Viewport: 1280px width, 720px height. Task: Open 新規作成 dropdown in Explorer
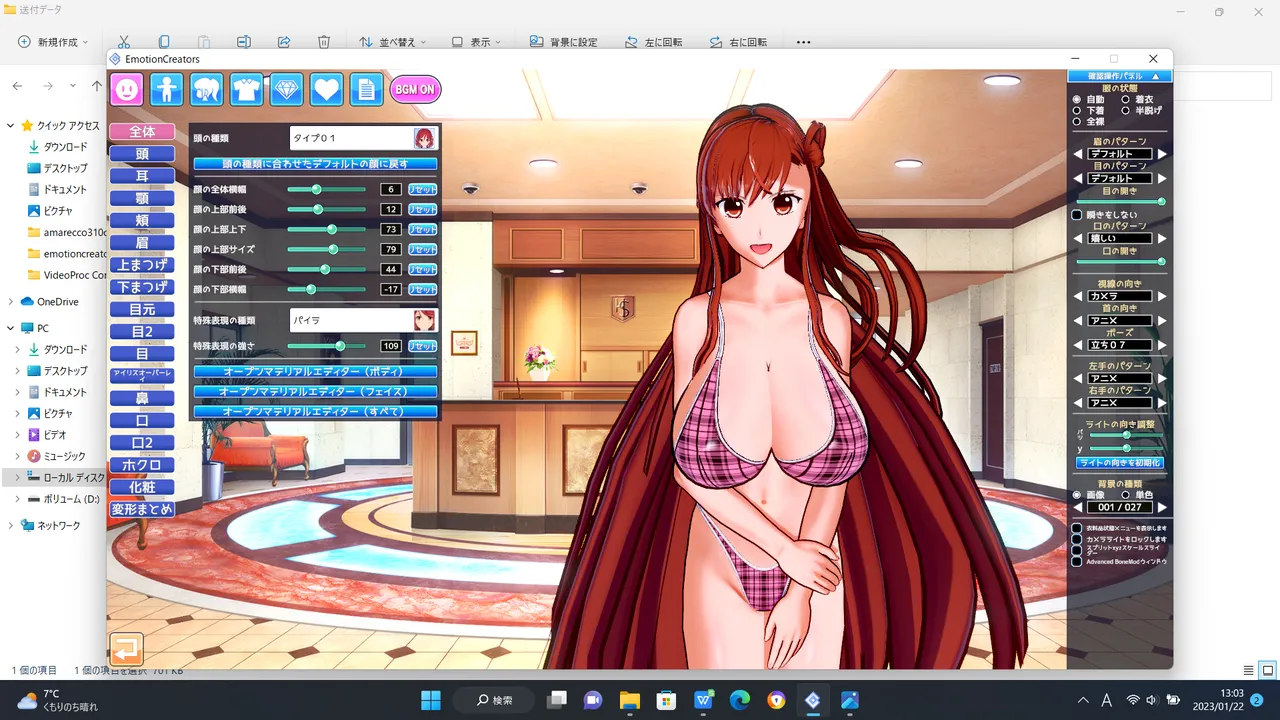point(54,42)
